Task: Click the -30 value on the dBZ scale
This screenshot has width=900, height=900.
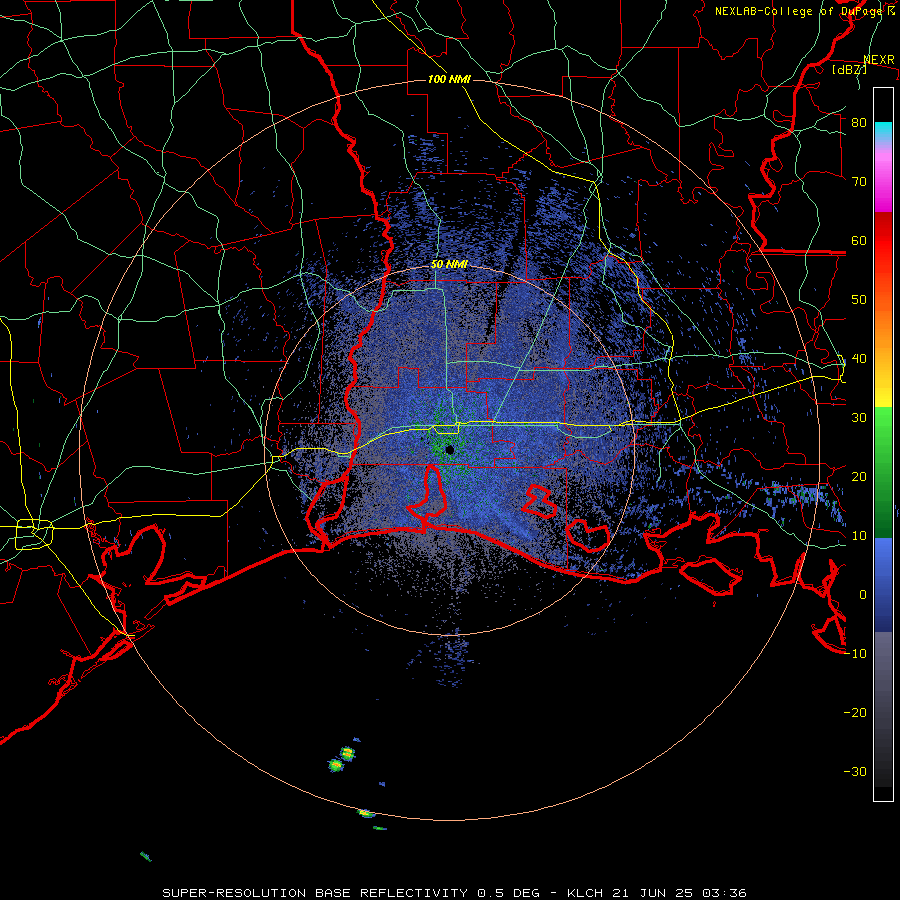Action: pyautogui.click(x=855, y=772)
